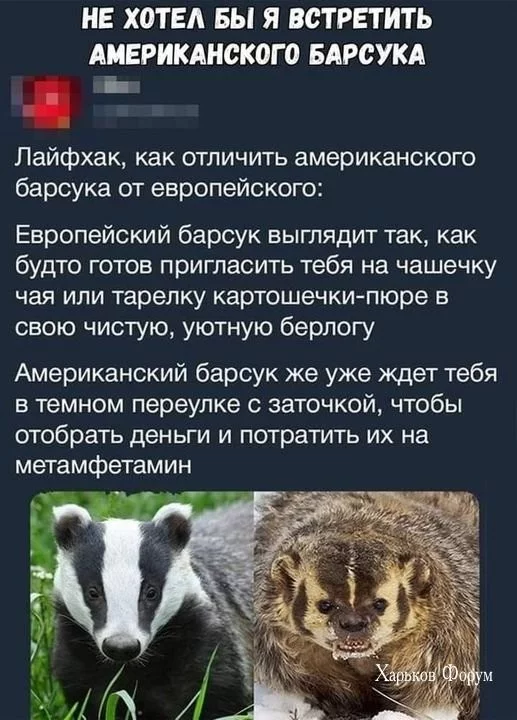
Task: Click the European badger's black nose
Action: (121, 647)
